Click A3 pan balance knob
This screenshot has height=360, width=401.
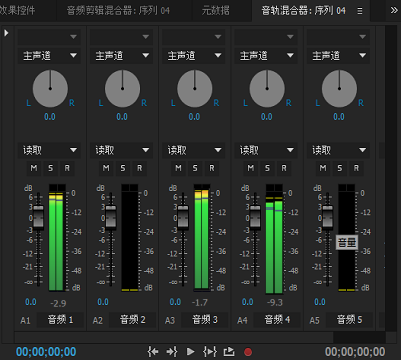pyautogui.click(x=195, y=89)
